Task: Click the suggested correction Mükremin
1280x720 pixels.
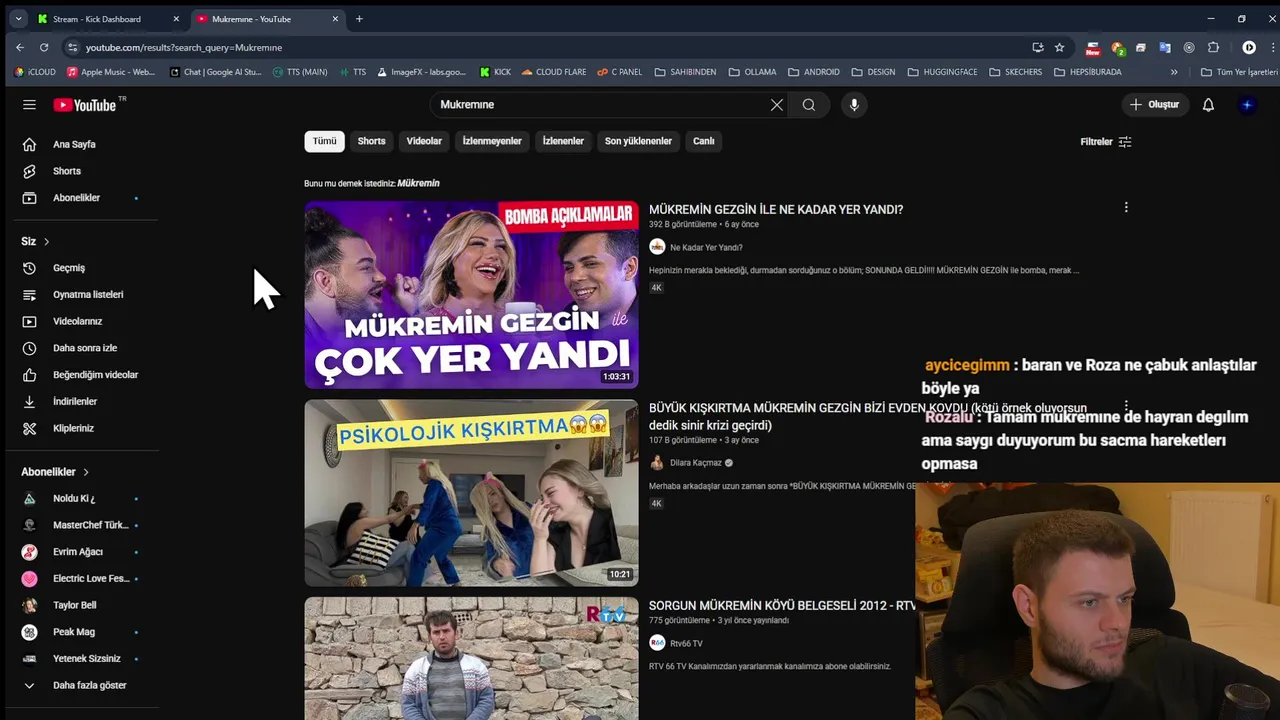Action: point(418,183)
